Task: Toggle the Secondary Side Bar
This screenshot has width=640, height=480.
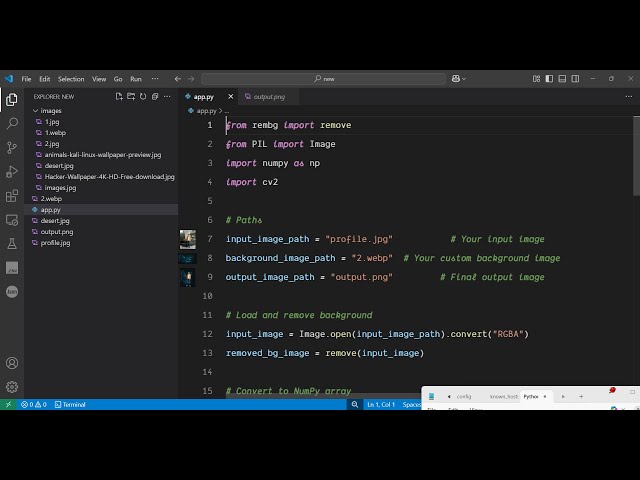Action: (575, 78)
